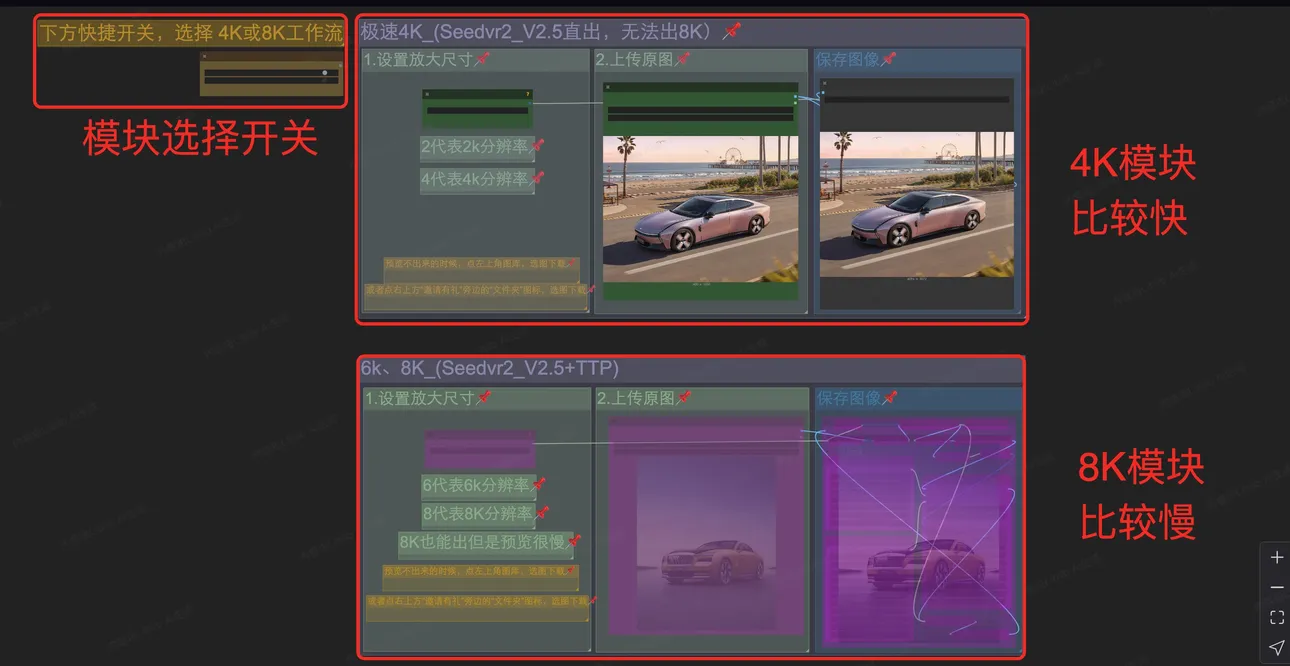This screenshot has height=666, width=1290.
Task: Click the 6代表6k分辨率 note label
Action: coord(475,486)
